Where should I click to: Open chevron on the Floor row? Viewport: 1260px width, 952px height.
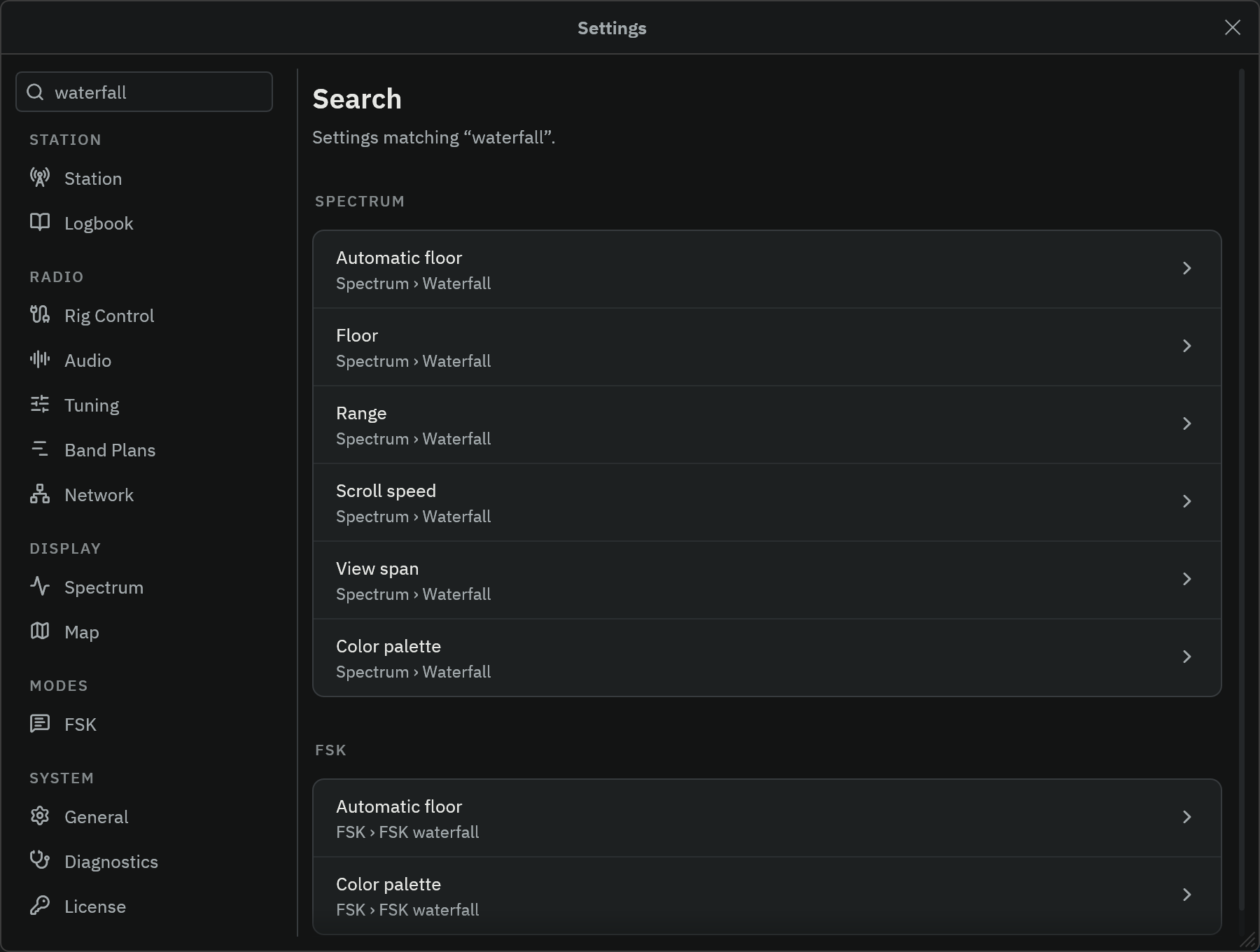1186,346
